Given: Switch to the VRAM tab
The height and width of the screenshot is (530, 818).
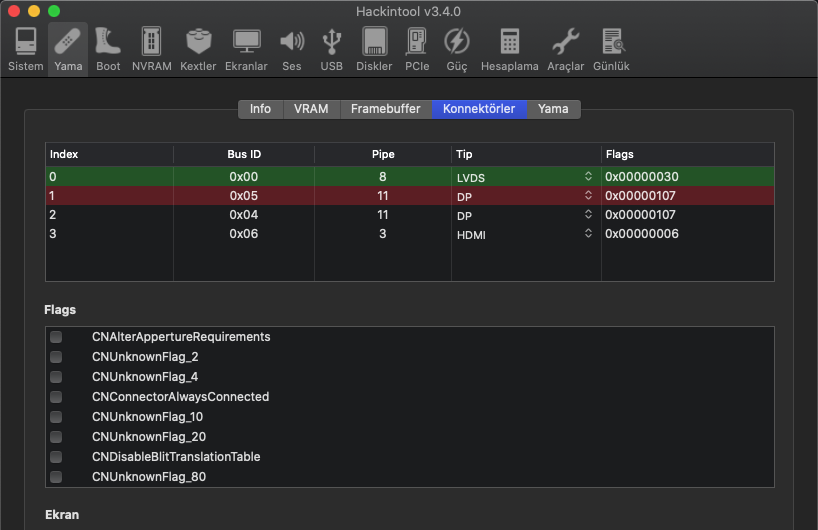Looking at the screenshot, I should click(311, 109).
